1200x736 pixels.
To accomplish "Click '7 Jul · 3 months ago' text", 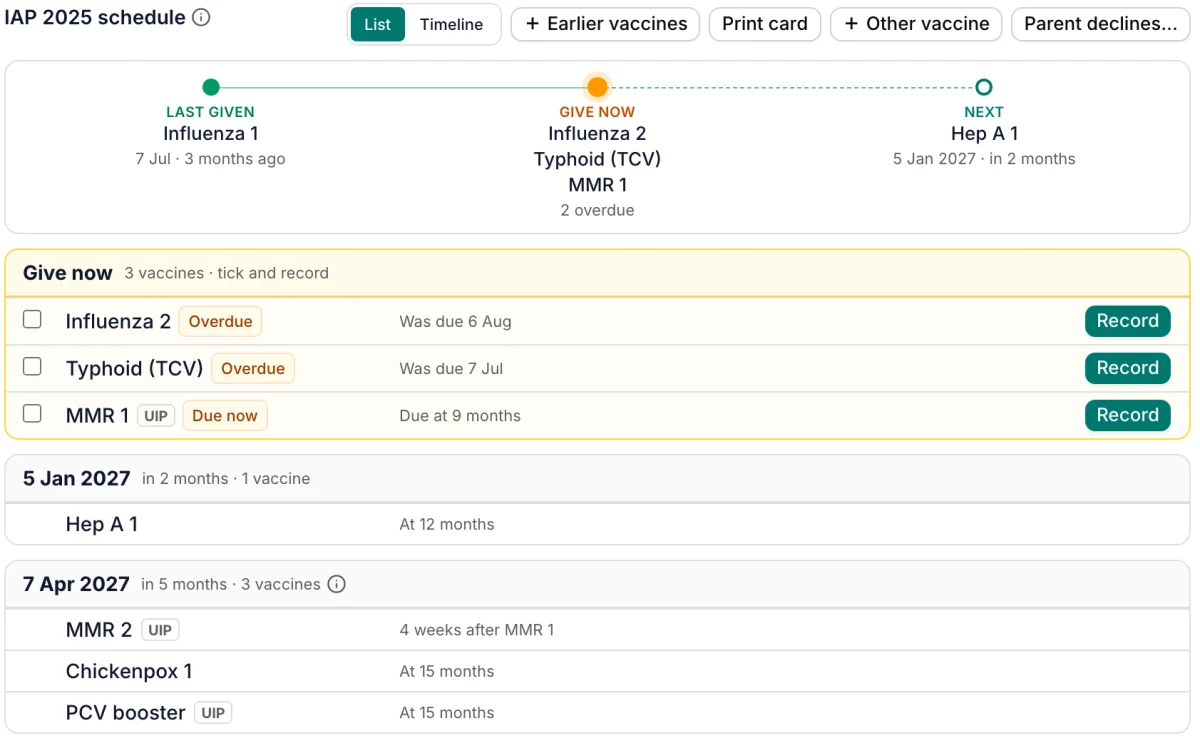I will tap(211, 159).
